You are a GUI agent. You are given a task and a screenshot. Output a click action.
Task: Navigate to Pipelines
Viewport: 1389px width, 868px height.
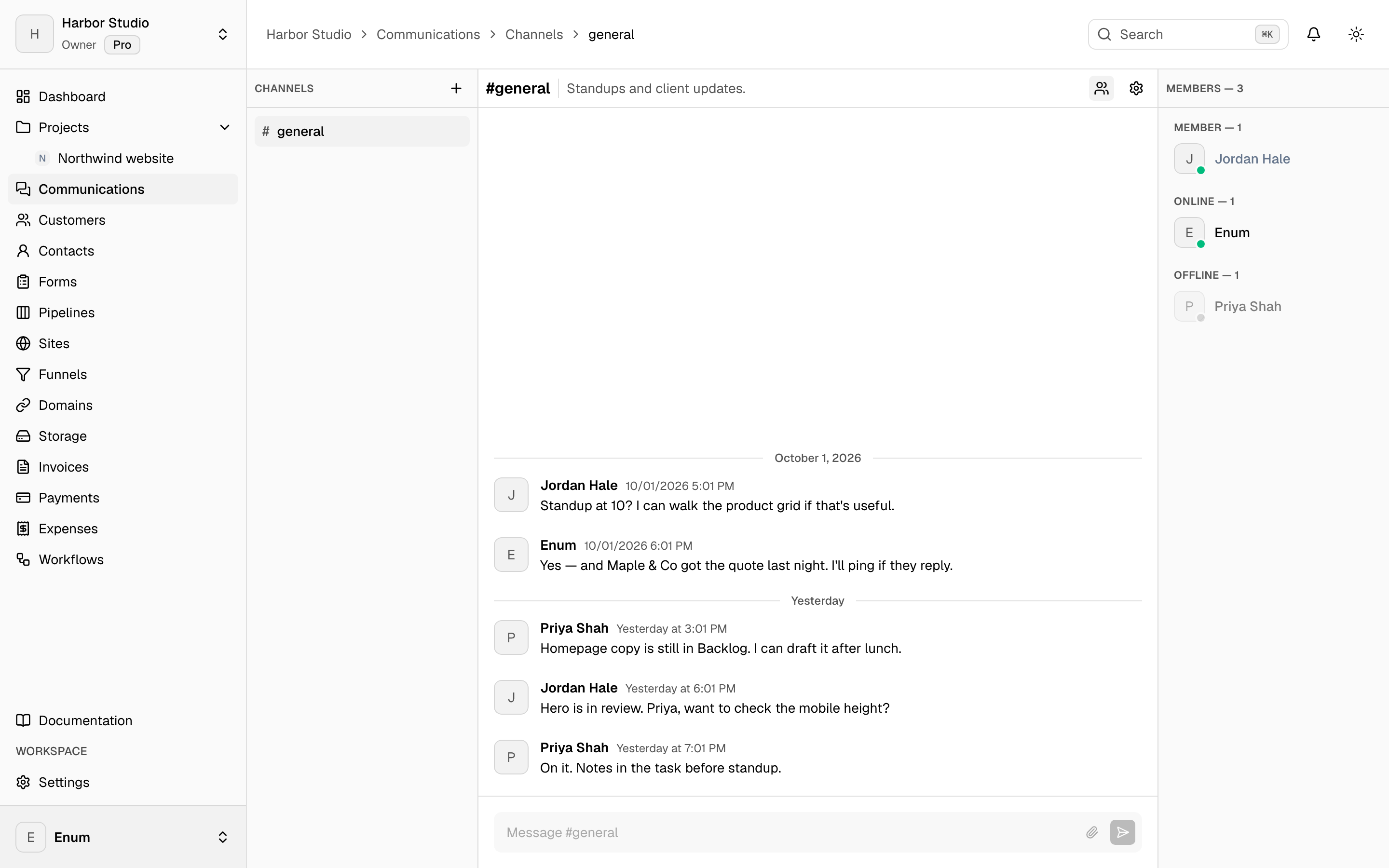click(123, 313)
